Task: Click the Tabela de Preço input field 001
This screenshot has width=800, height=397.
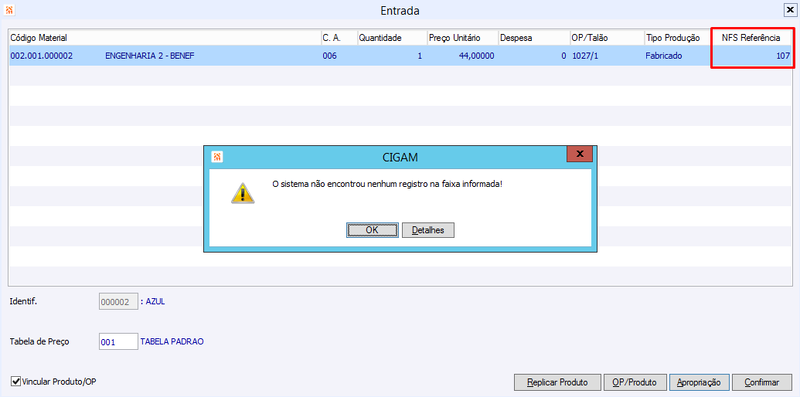Action: click(118, 342)
